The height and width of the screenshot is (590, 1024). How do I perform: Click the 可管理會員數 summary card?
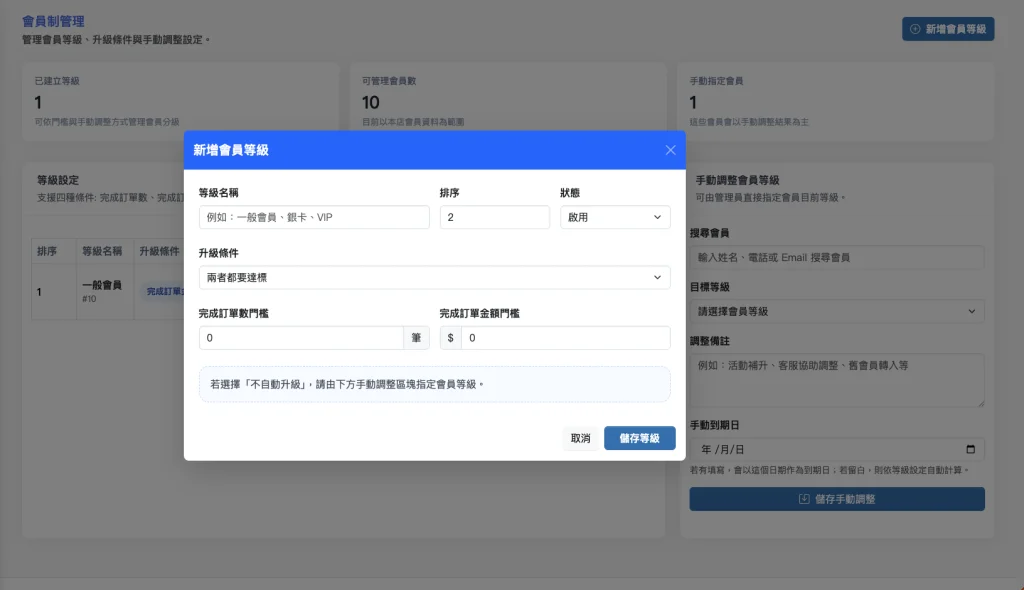click(508, 102)
